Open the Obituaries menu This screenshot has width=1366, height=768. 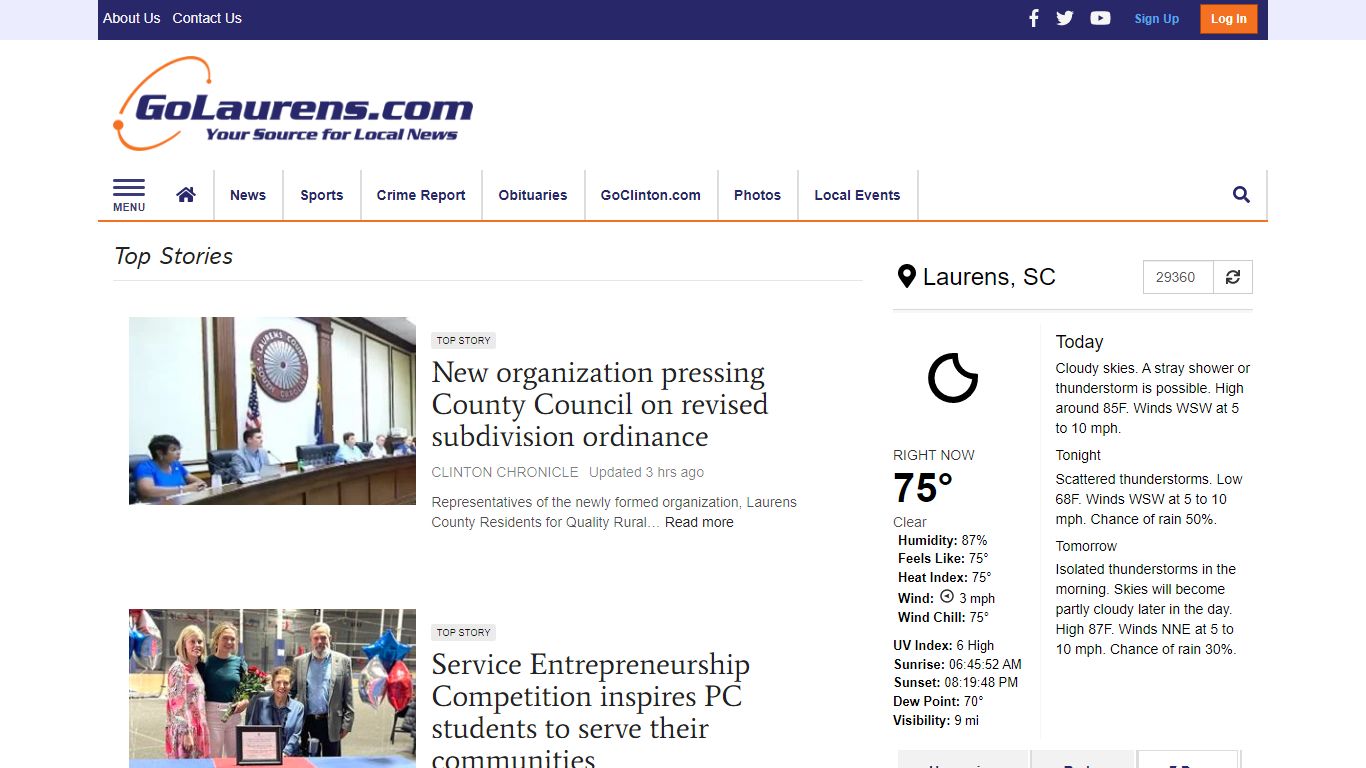coord(533,195)
